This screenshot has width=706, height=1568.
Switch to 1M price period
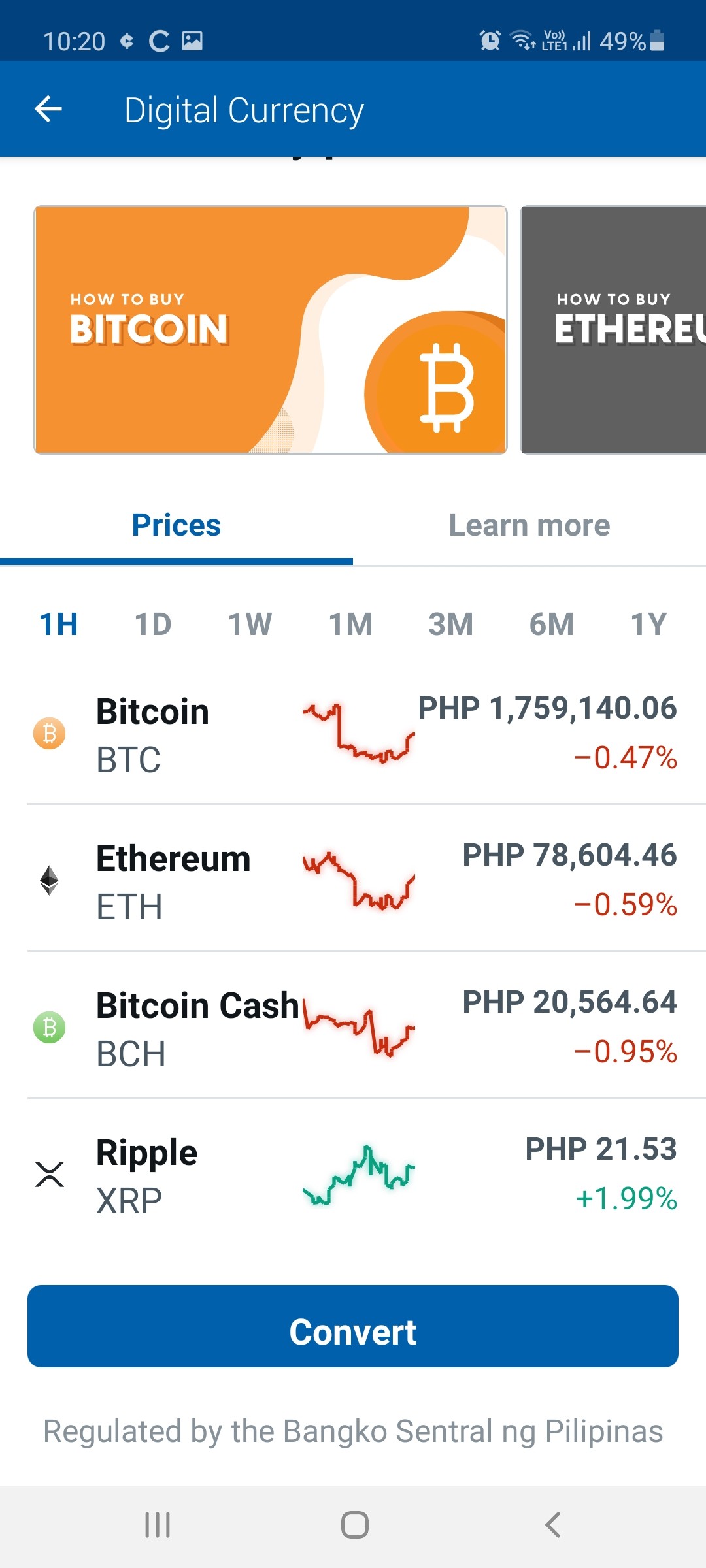coord(351,624)
